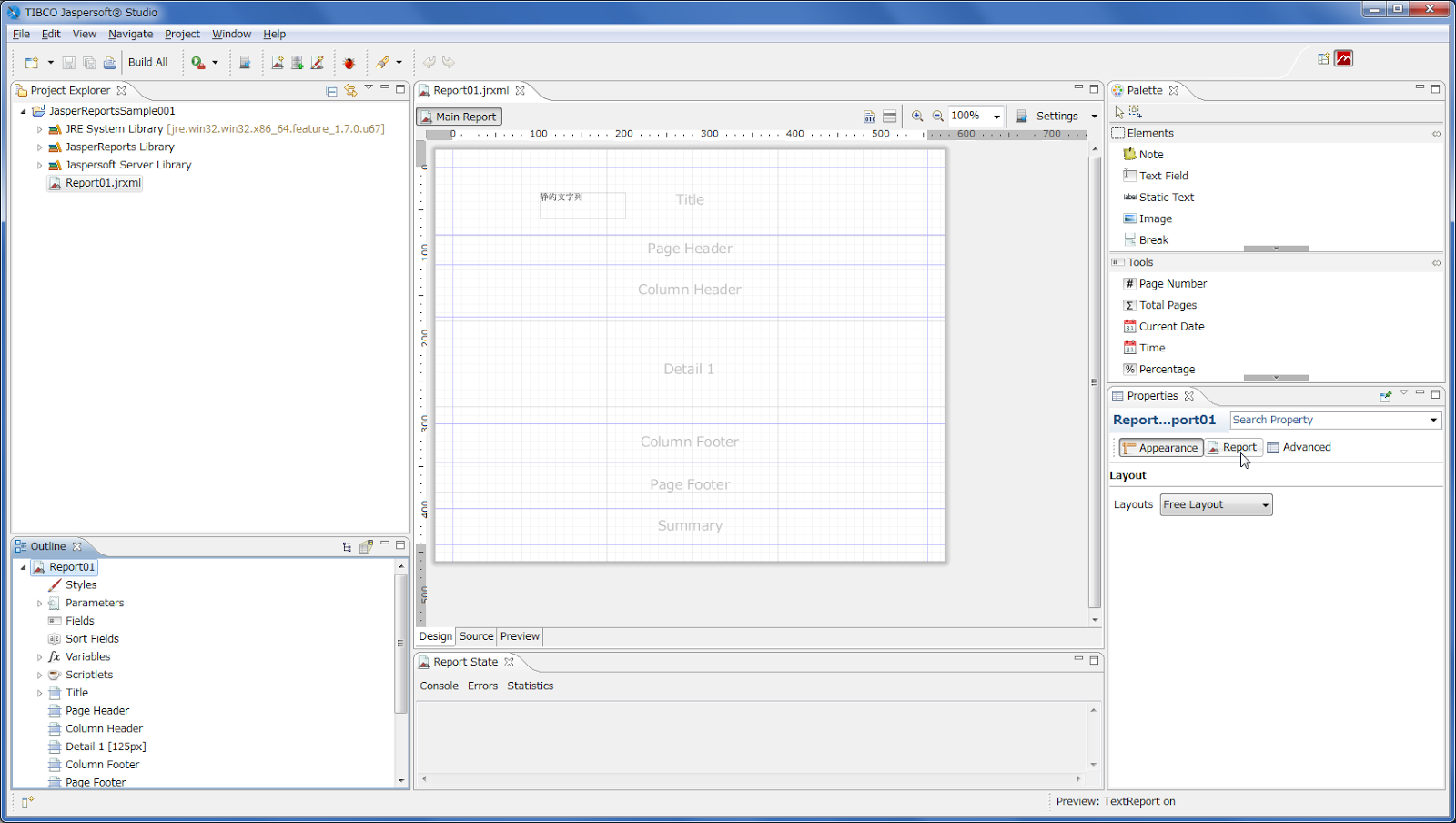
Task: Expand the Jaspersoft Server Library node
Action: (x=39, y=166)
